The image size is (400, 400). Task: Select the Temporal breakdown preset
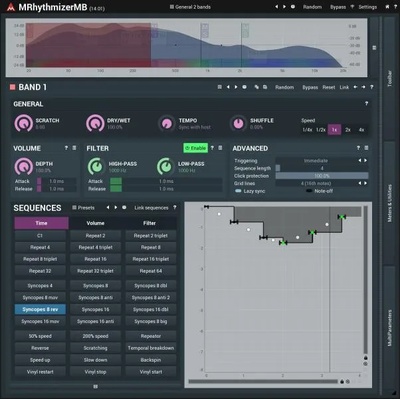point(151,348)
